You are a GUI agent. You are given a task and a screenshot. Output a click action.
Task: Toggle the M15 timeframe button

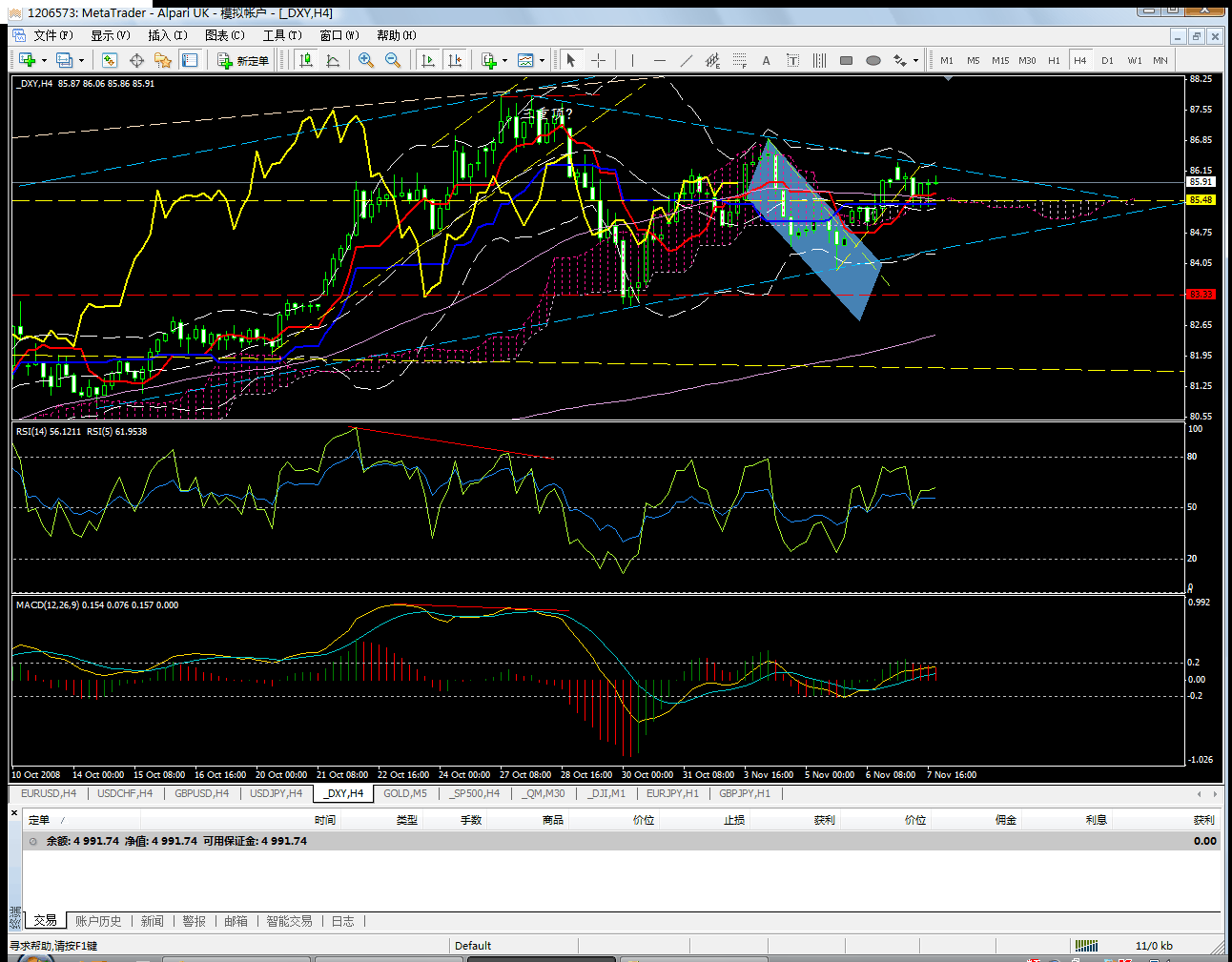999,60
